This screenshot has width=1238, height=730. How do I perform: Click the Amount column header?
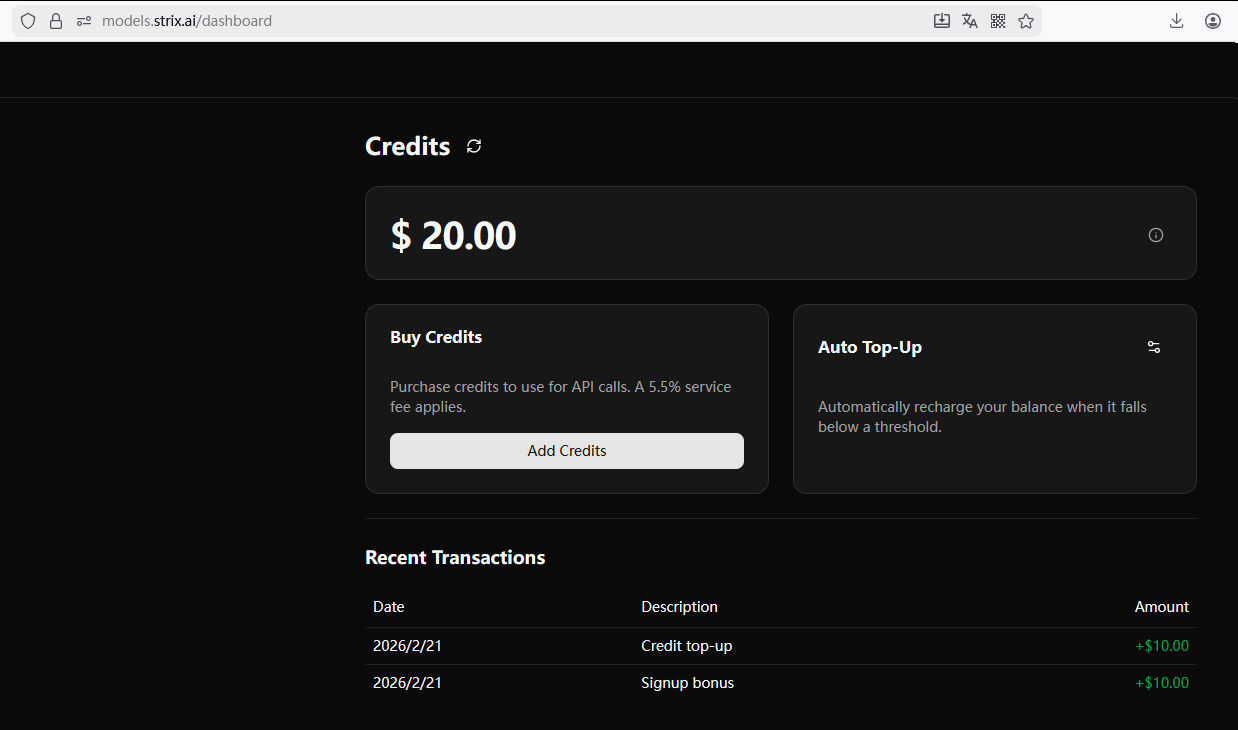click(1161, 607)
